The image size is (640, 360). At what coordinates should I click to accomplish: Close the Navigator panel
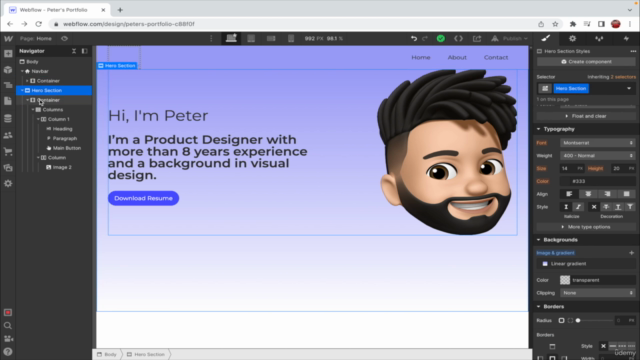click(74, 51)
